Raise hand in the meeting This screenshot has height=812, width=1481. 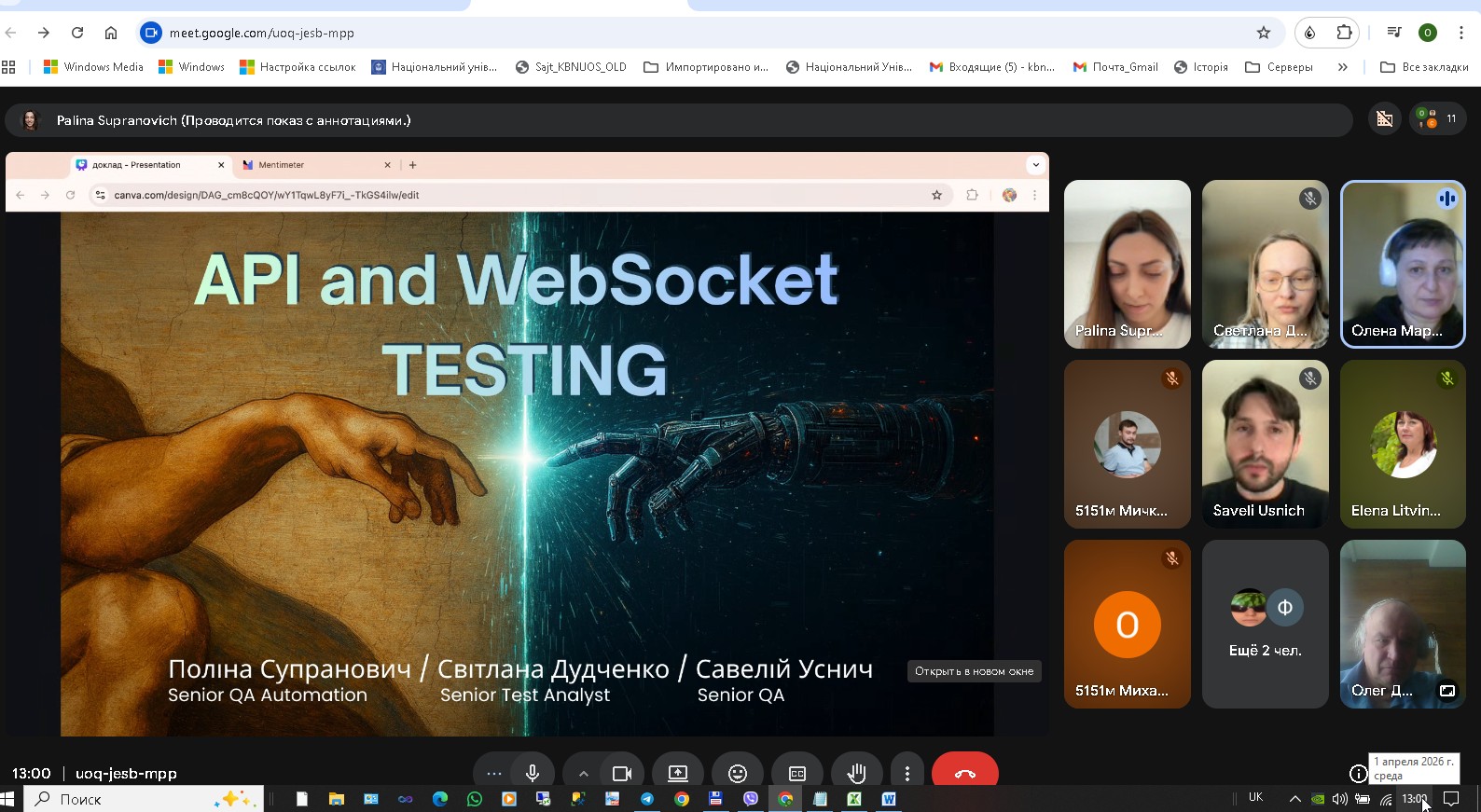coord(856,773)
